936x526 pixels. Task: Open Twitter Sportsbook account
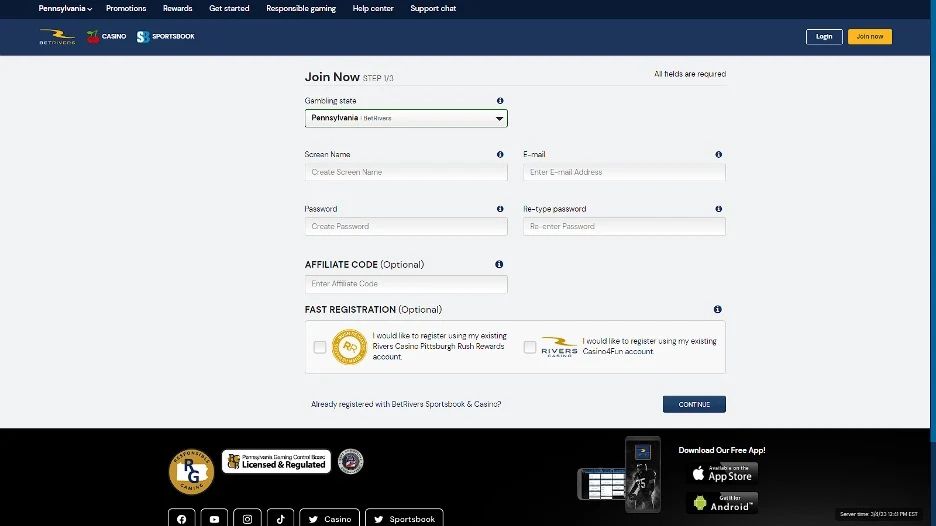[404, 518]
